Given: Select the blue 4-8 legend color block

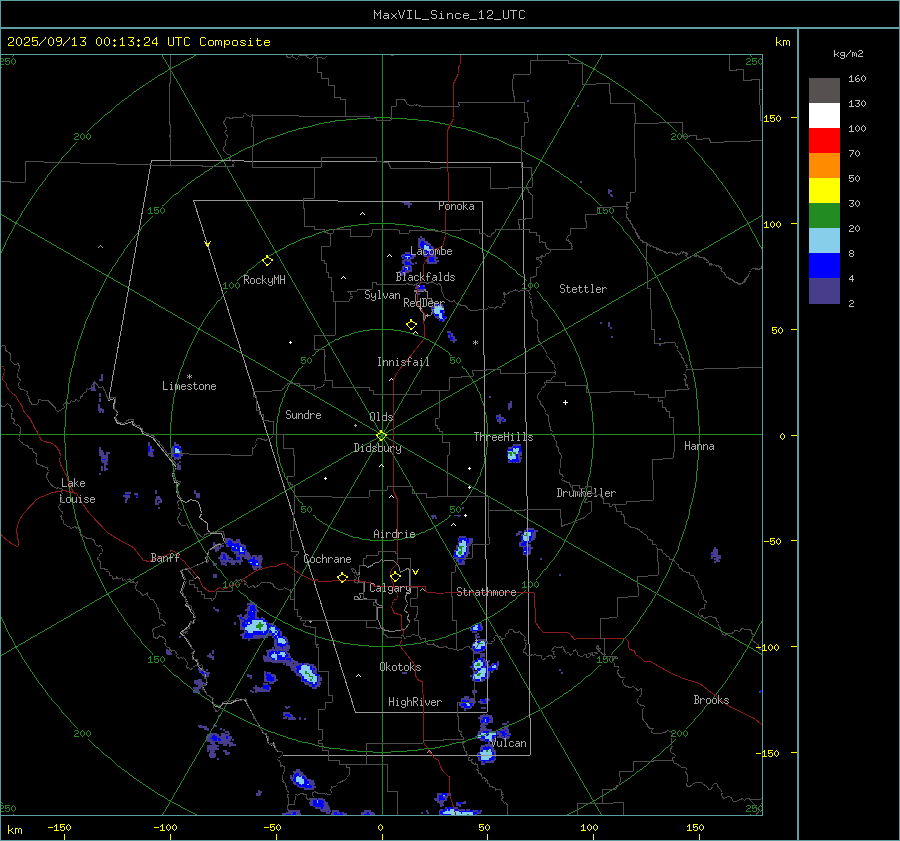Looking at the screenshot, I should (x=824, y=266).
